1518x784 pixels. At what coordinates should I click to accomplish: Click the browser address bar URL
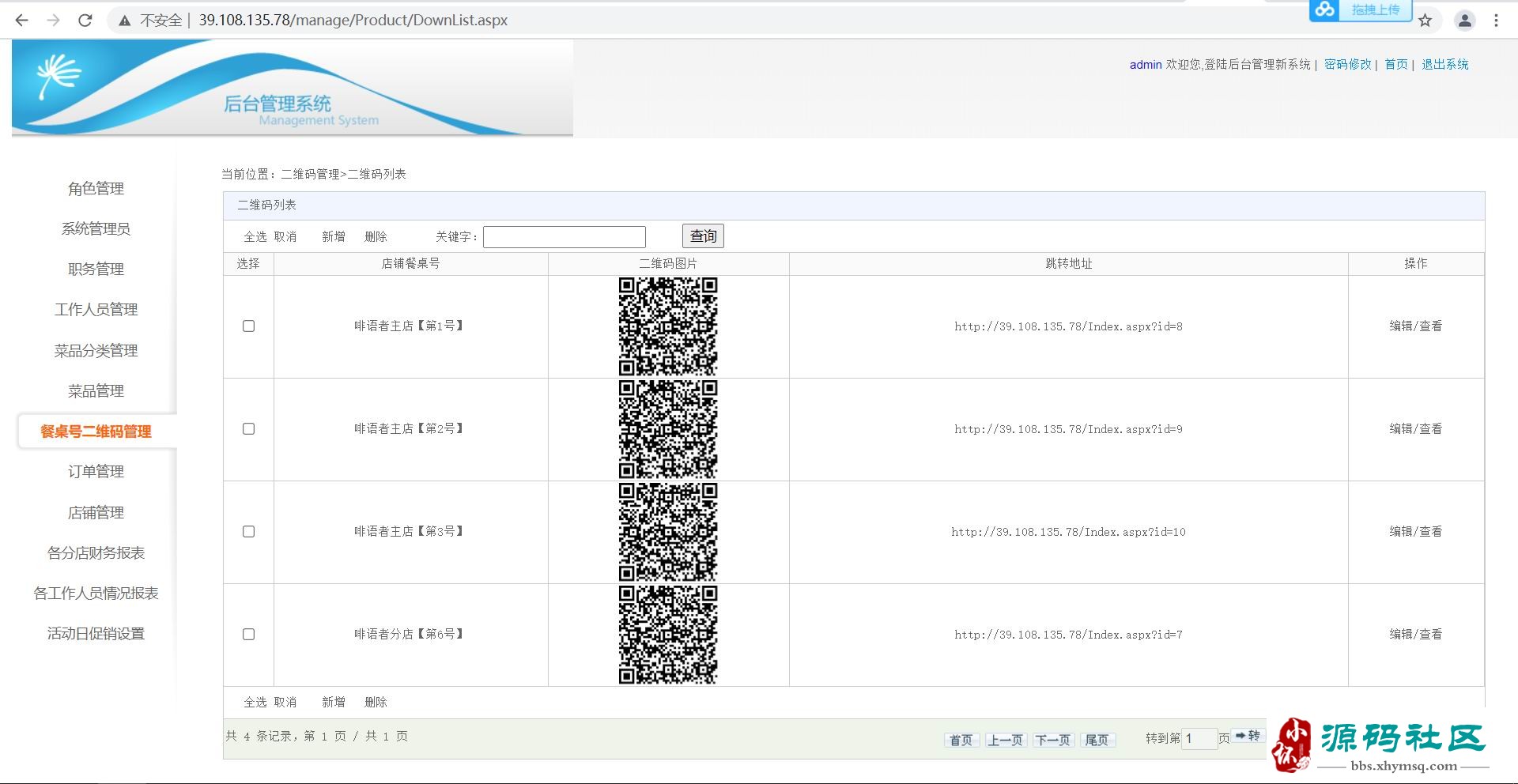pyautogui.click(x=353, y=21)
